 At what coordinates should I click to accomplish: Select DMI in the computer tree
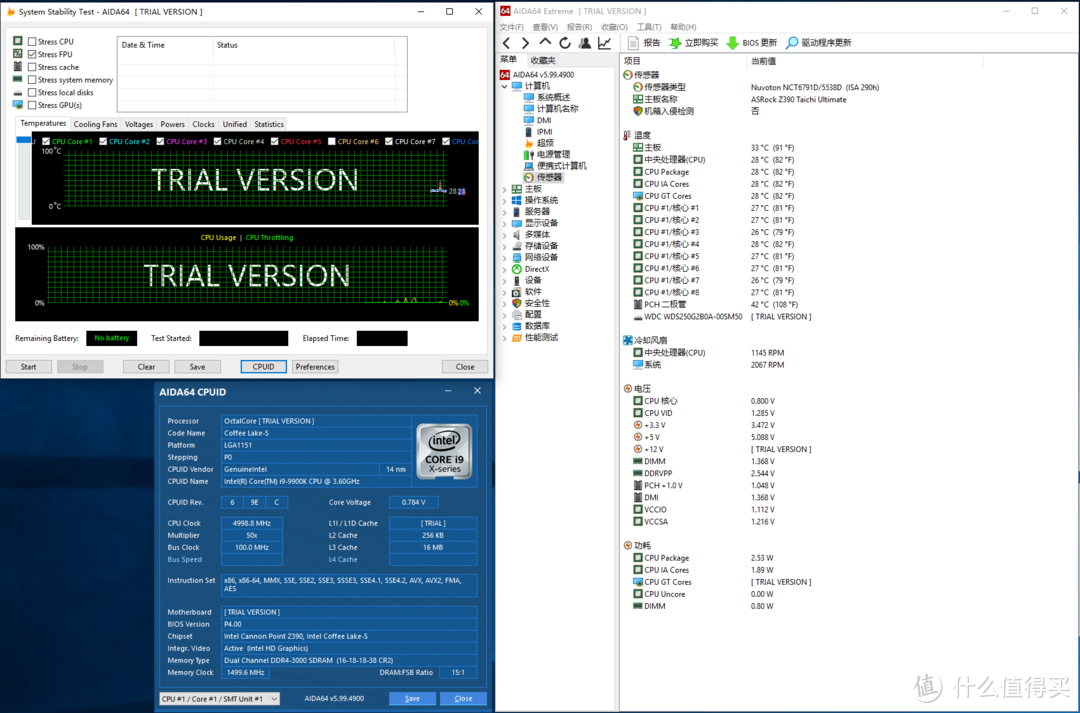tap(537, 120)
